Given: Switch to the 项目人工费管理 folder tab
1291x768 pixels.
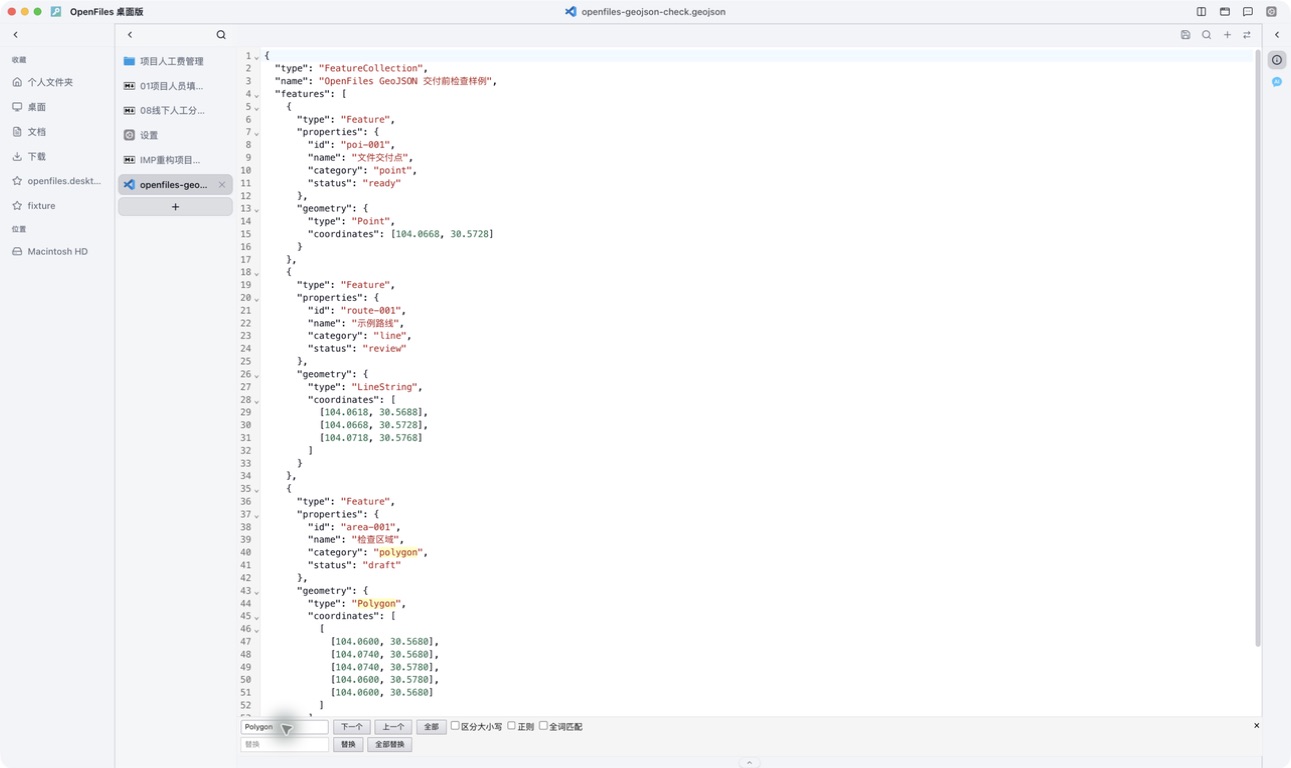Looking at the screenshot, I should pos(175,61).
